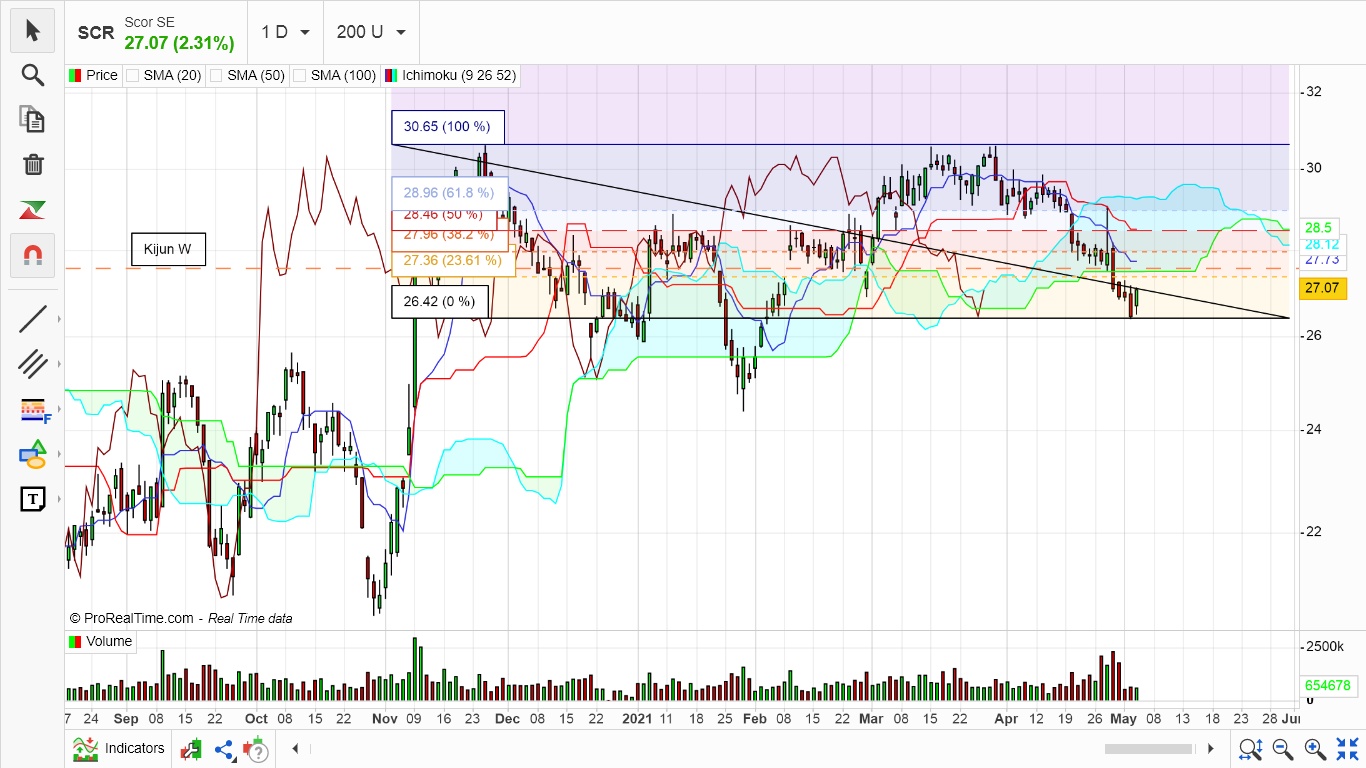
Task: Select the cursor pointer tool
Action: (x=32, y=31)
